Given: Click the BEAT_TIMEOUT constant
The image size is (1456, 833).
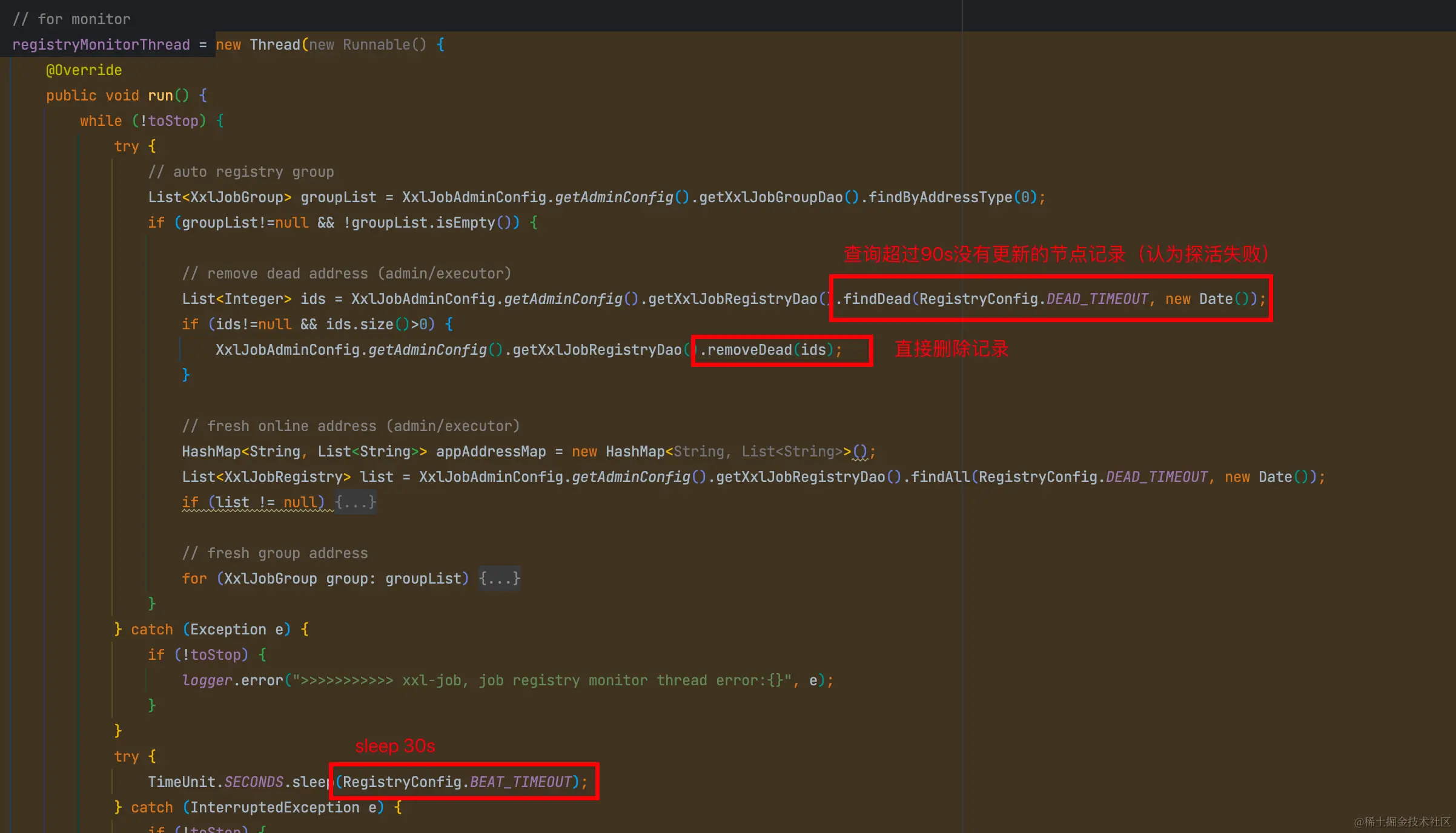Looking at the screenshot, I should (521, 782).
